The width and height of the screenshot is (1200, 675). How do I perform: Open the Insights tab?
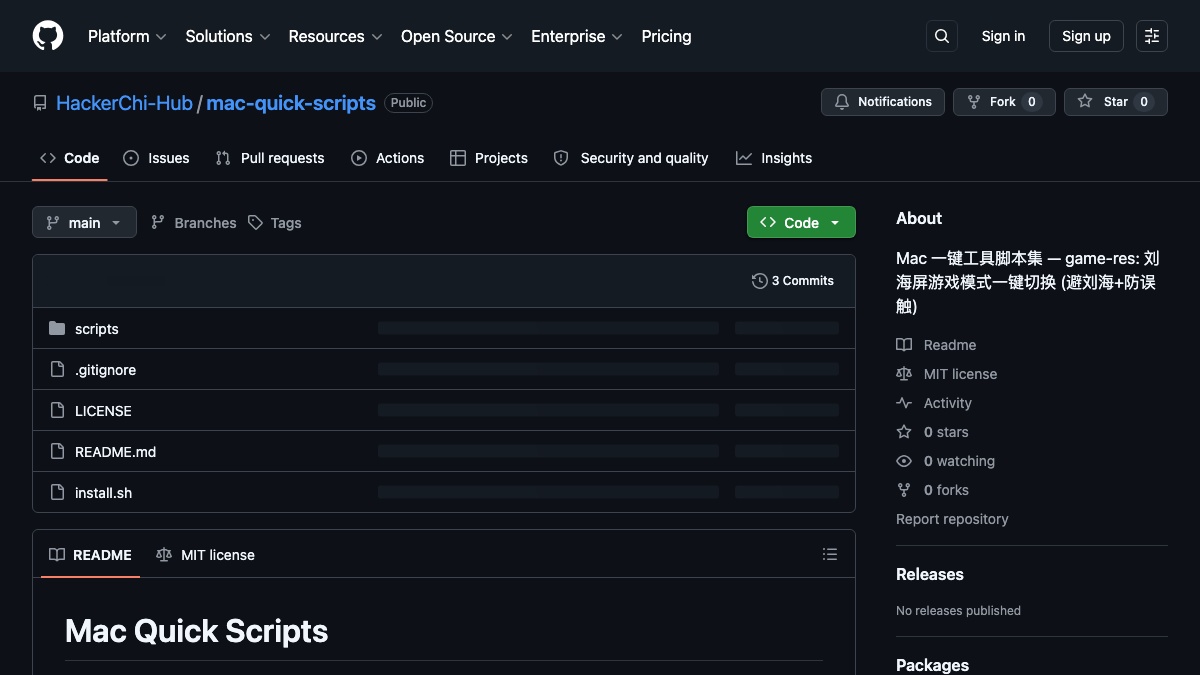pyautogui.click(x=774, y=158)
